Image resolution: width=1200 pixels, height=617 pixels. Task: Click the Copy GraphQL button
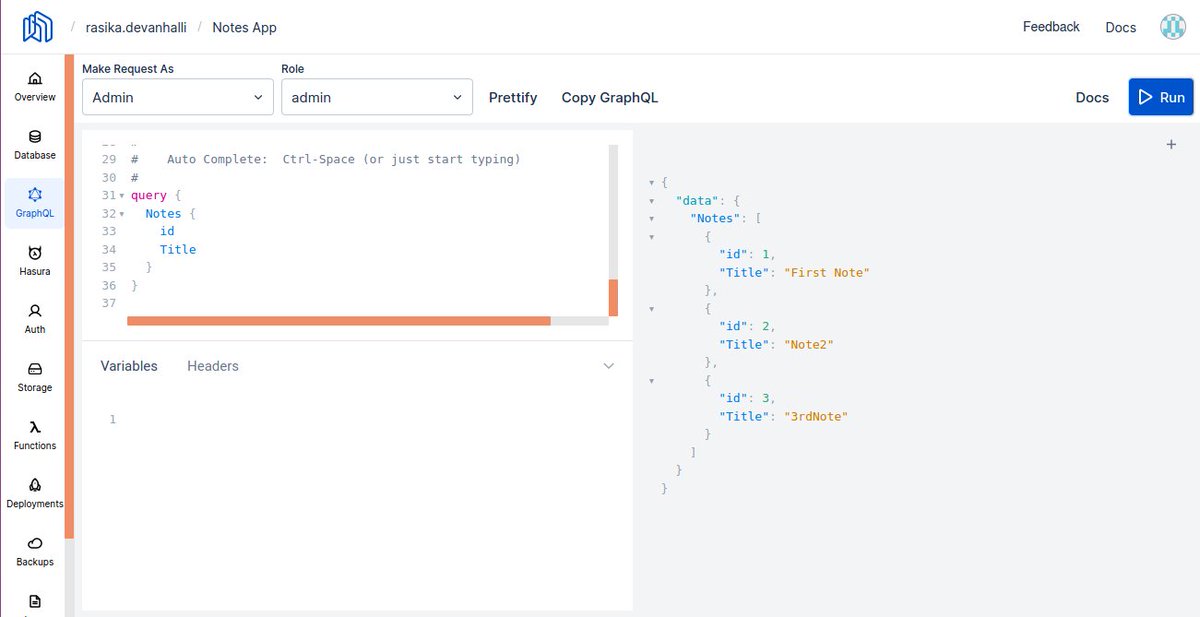click(610, 97)
